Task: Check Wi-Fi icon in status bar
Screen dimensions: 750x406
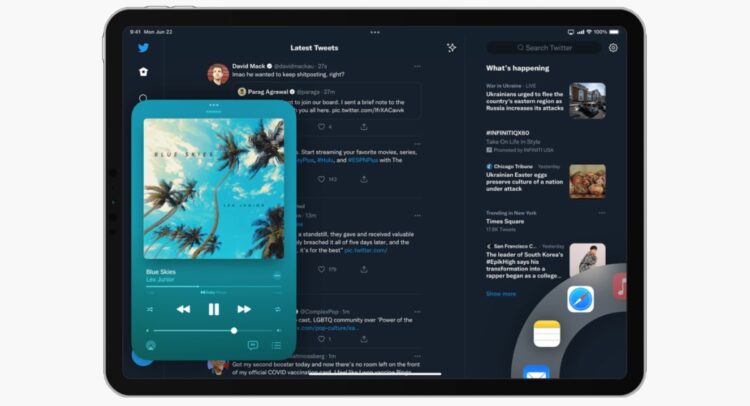Action: pos(589,32)
